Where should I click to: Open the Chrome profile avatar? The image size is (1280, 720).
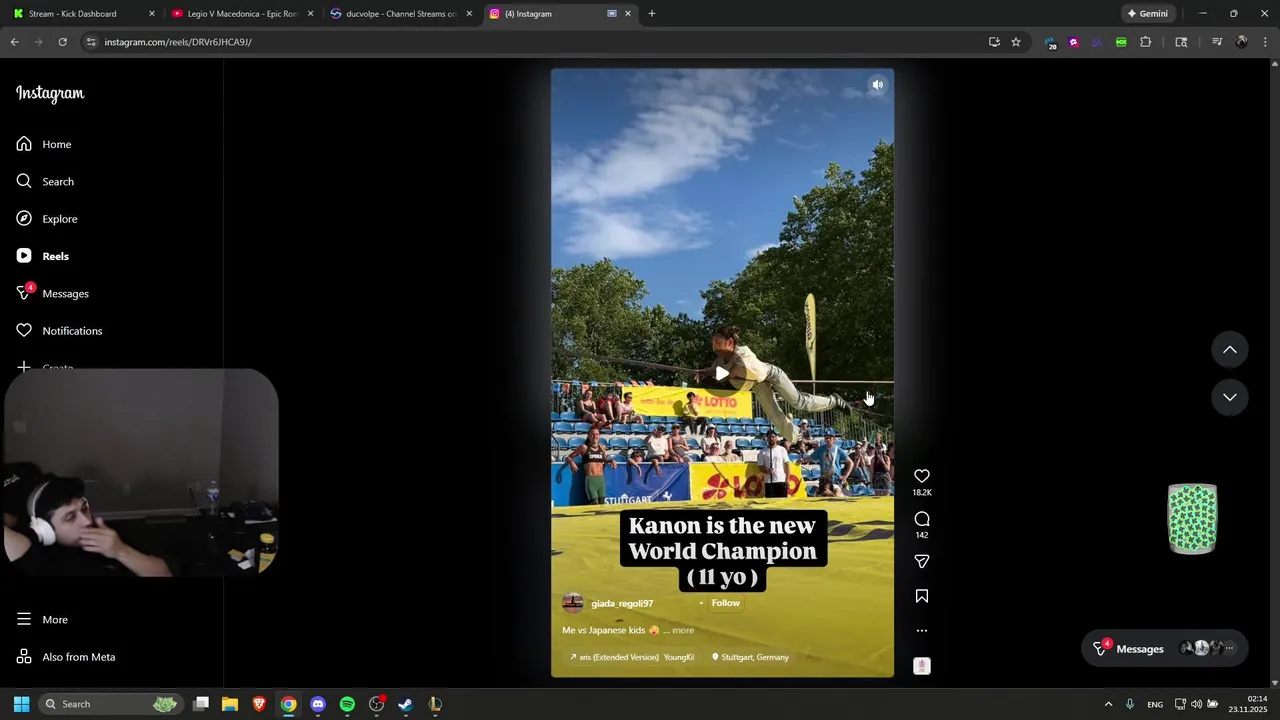[1241, 42]
